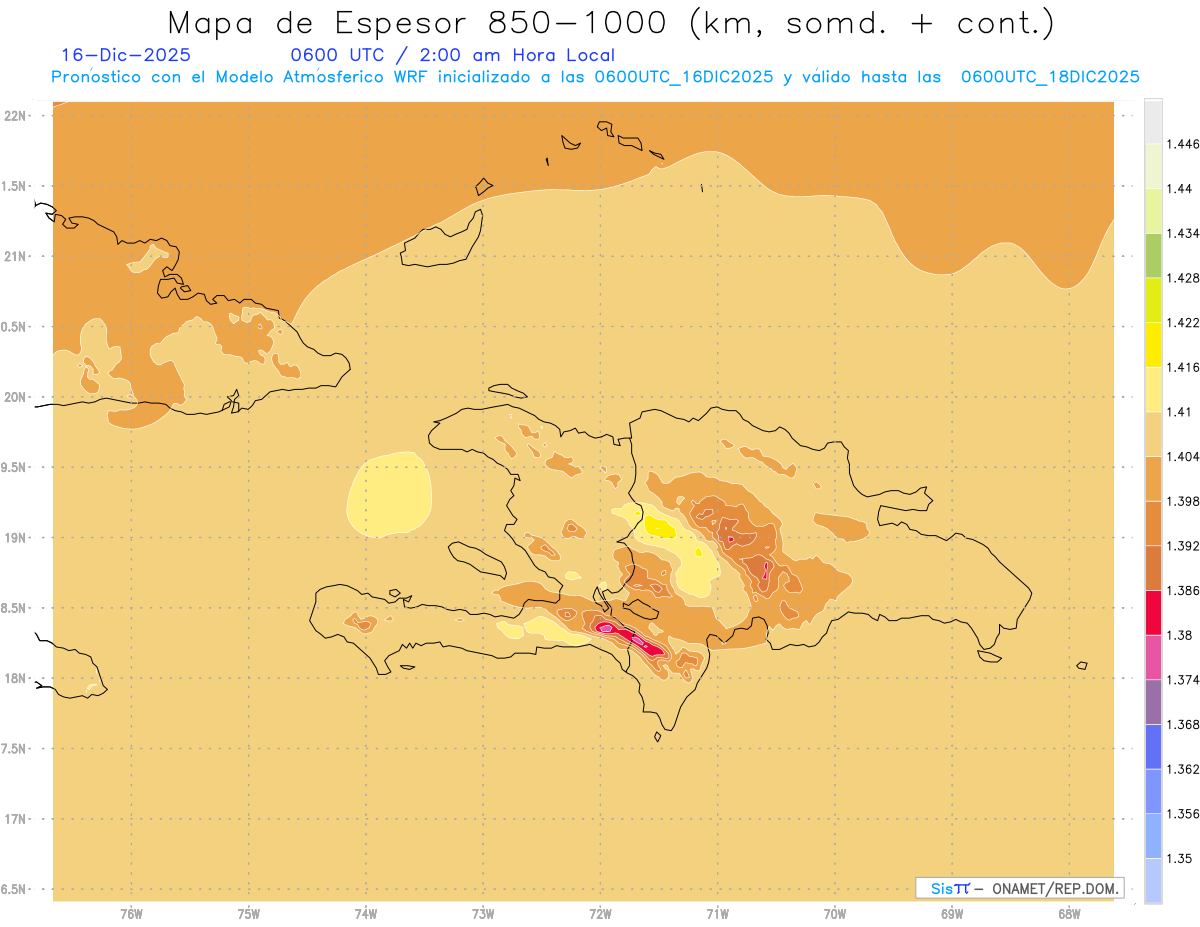Pick the pink swatch between 1.374 and 1.38

[x=1153, y=657]
